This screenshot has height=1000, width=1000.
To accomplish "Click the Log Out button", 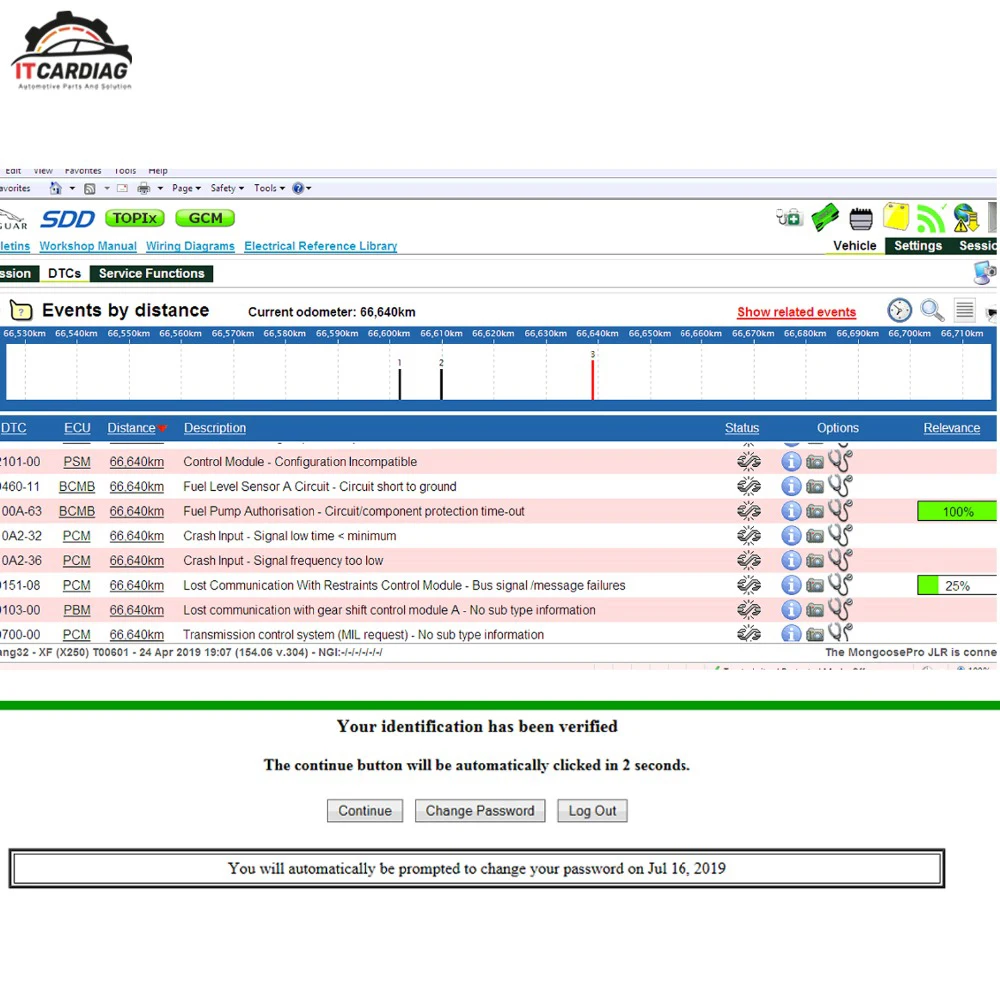I will click(592, 811).
